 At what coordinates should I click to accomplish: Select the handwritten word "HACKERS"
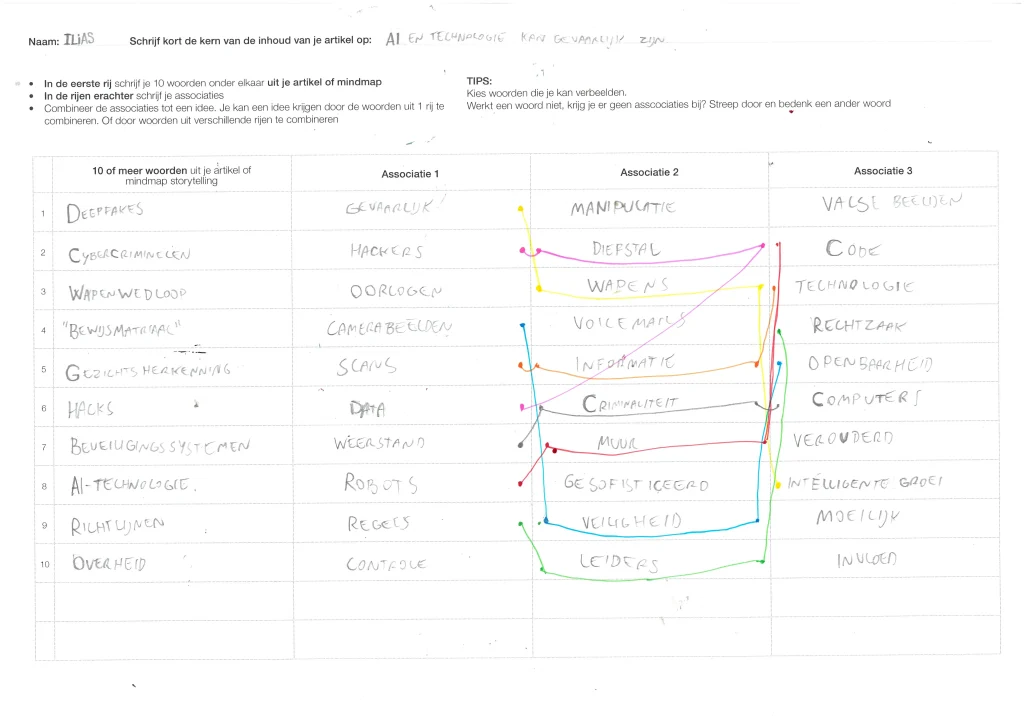[x=387, y=250]
